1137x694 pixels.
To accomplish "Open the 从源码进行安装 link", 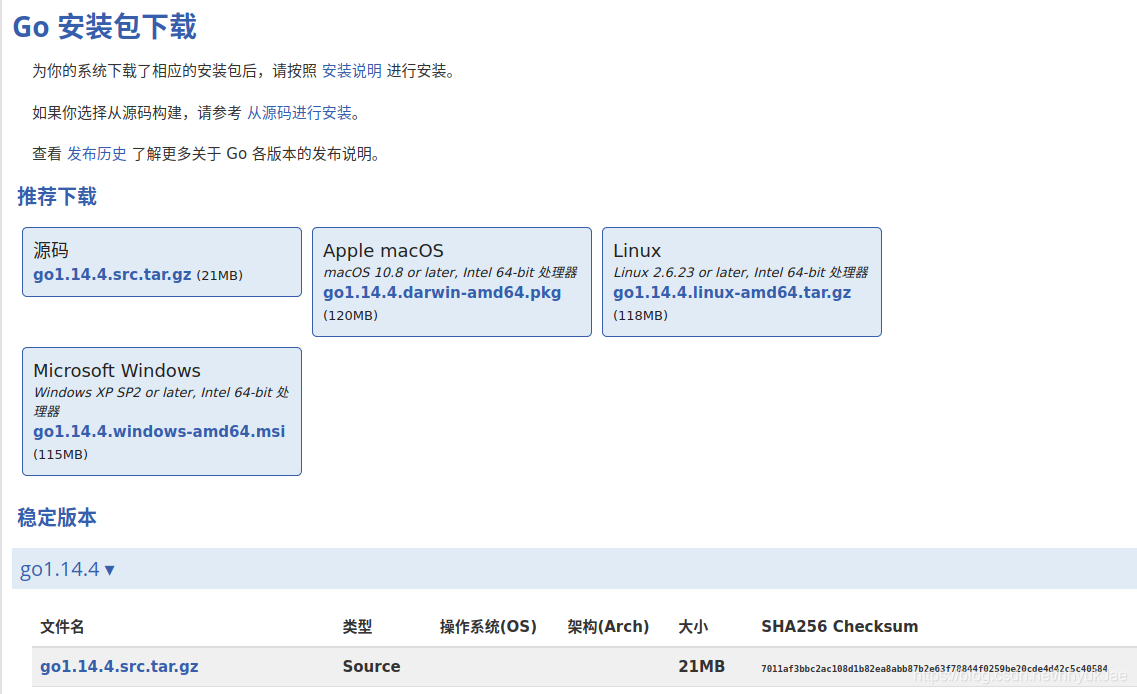I will click(299, 113).
